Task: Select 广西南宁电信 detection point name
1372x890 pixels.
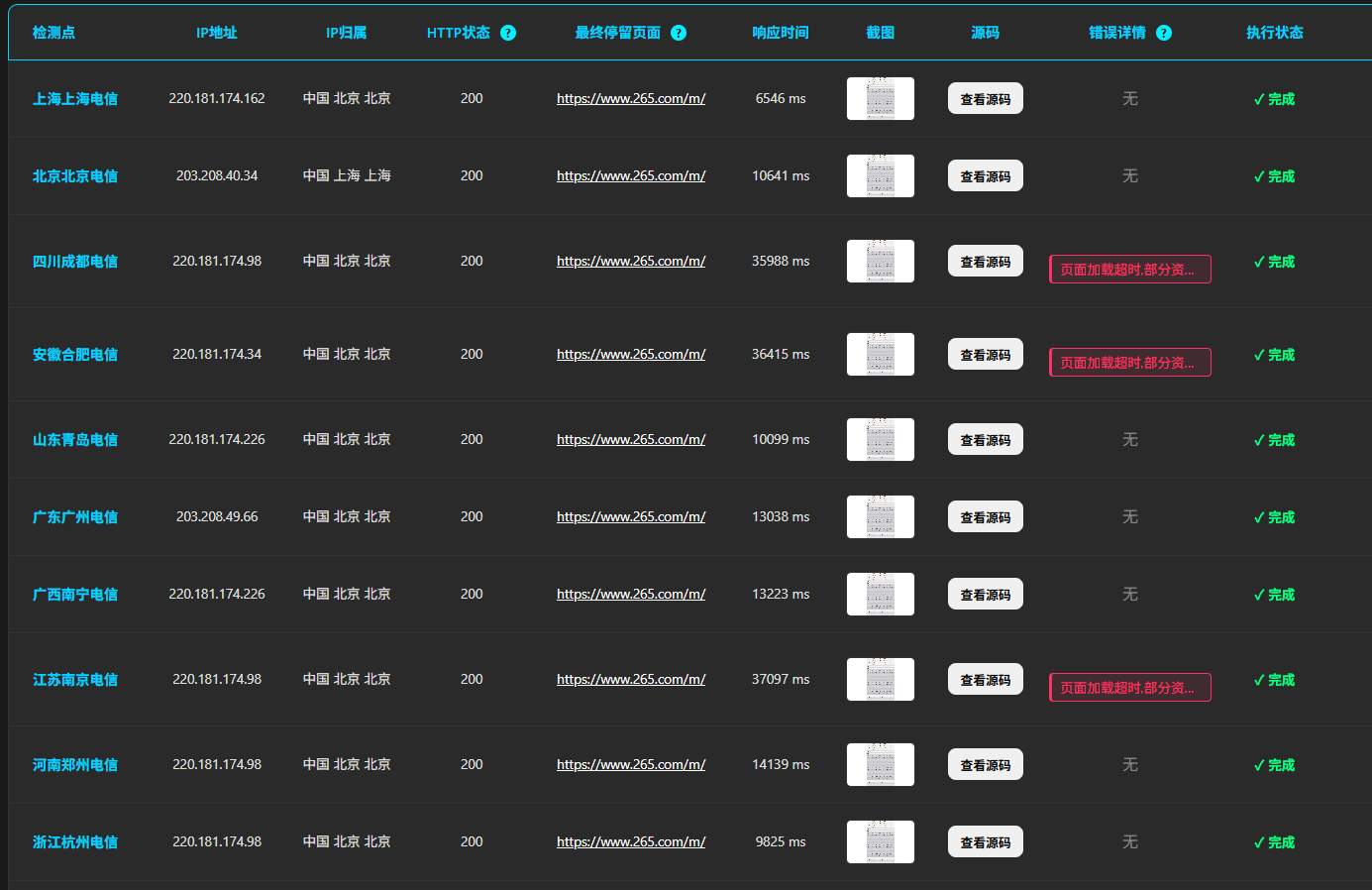Action: (75, 595)
